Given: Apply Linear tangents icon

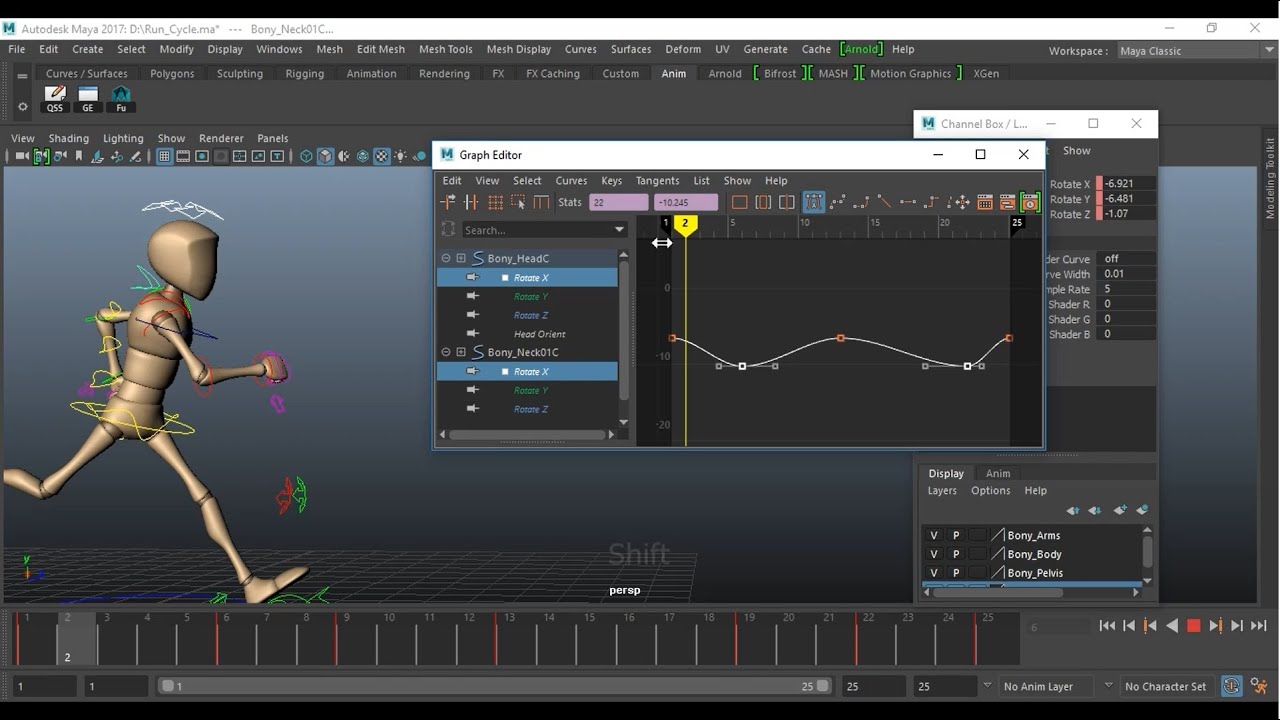Looking at the screenshot, I should [x=884, y=202].
